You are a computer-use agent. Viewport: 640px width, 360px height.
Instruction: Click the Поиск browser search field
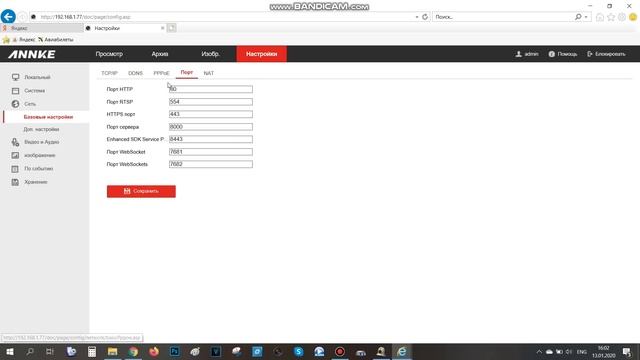(x=504, y=17)
